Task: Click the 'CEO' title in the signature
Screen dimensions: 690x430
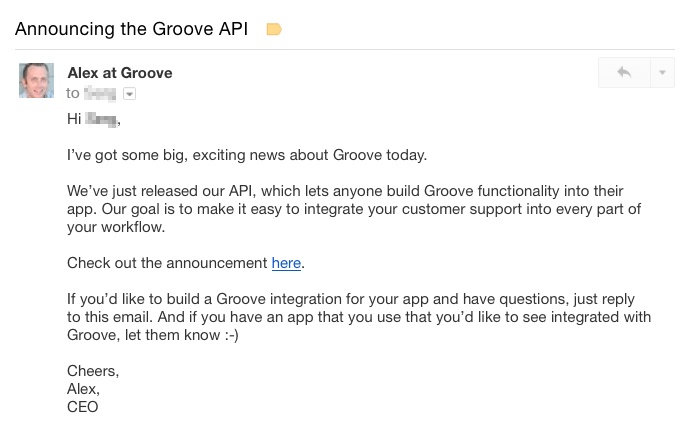Action: click(x=83, y=407)
